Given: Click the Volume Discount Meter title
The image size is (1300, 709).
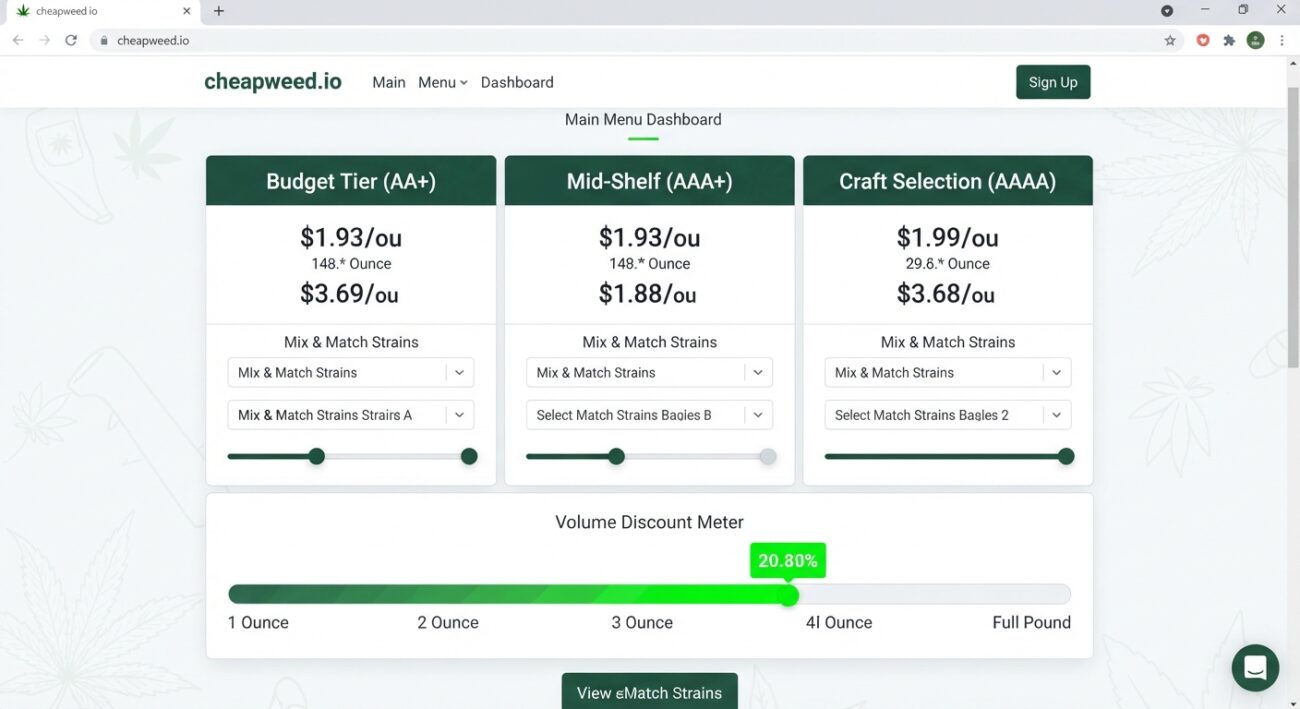Looking at the screenshot, I should 649,522.
